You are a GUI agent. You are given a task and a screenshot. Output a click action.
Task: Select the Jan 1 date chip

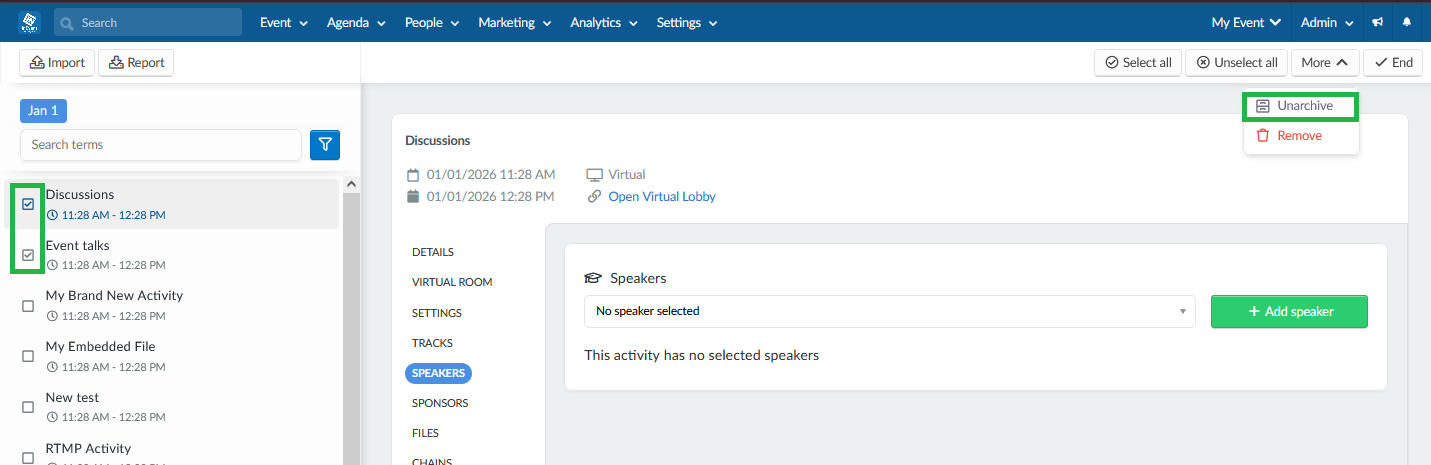tap(43, 111)
